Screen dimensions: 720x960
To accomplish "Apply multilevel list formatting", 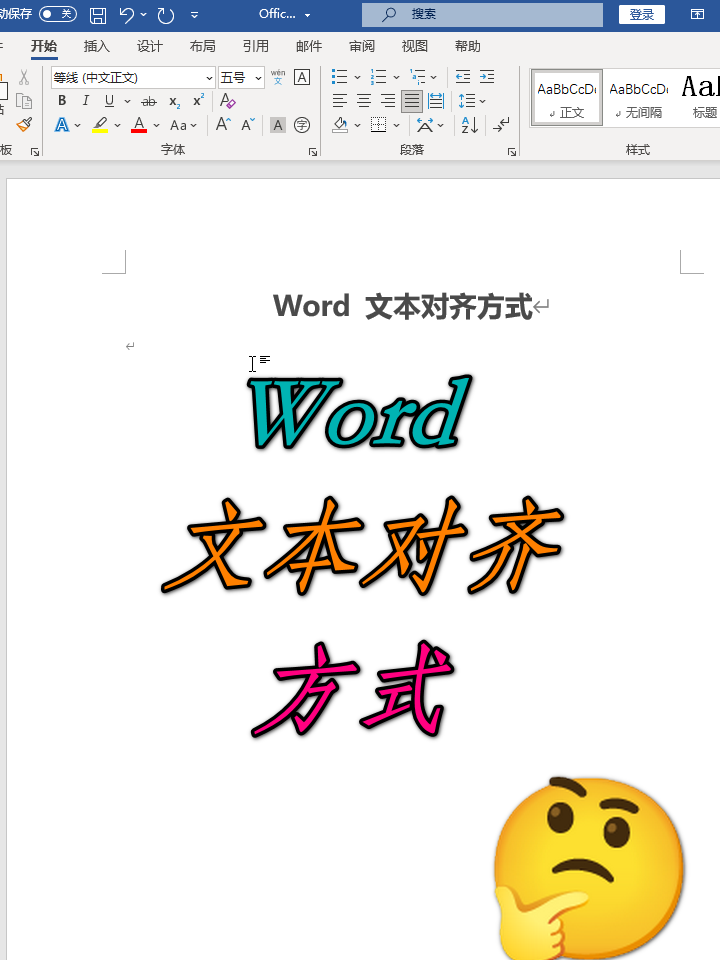I will 418,77.
